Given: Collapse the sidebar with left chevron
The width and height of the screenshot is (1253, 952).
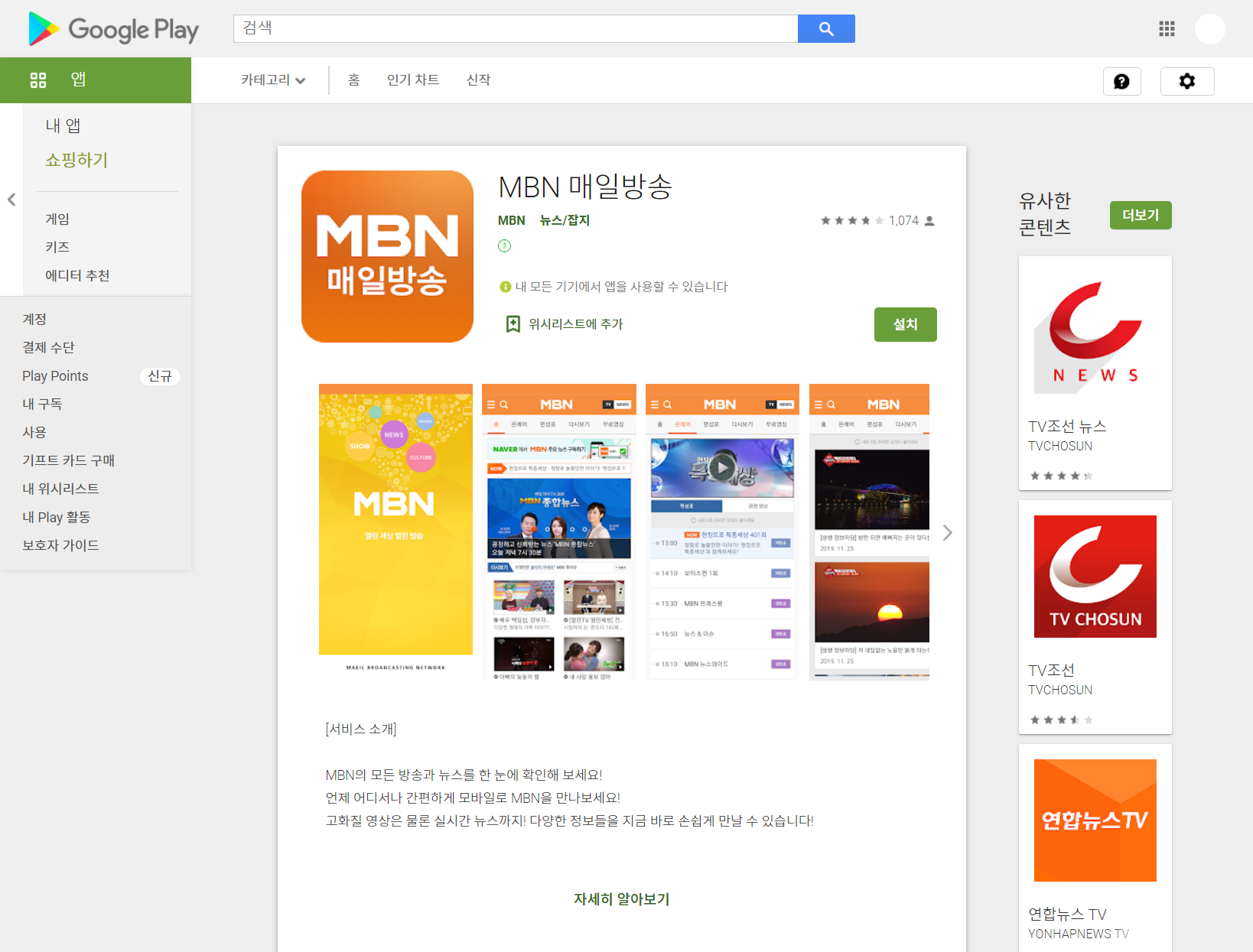Looking at the screenshot, I should coord(11,200).
